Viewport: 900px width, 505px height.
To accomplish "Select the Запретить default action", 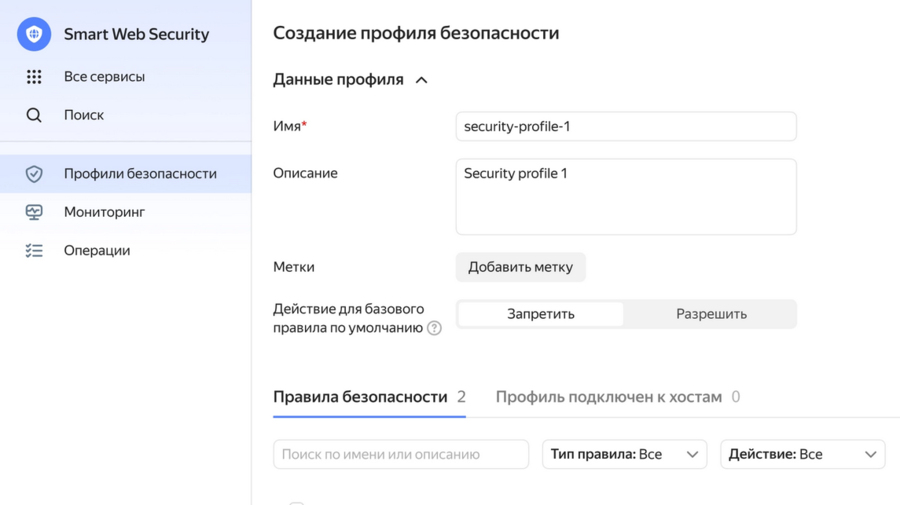I will point(541,314).
